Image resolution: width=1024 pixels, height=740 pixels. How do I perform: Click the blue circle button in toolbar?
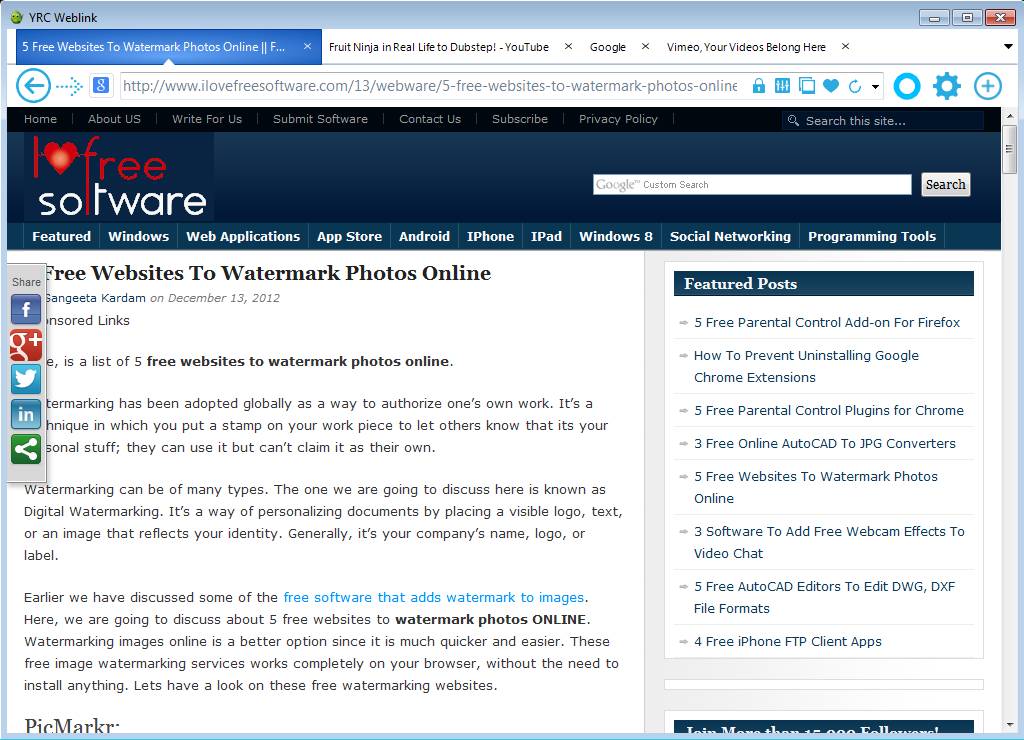tap(906, 86)
